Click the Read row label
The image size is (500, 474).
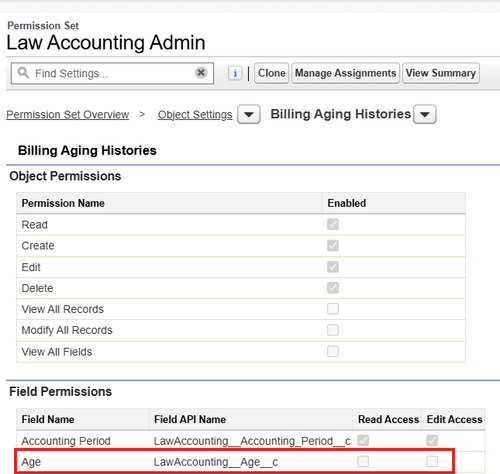click(x=35, y=225)
